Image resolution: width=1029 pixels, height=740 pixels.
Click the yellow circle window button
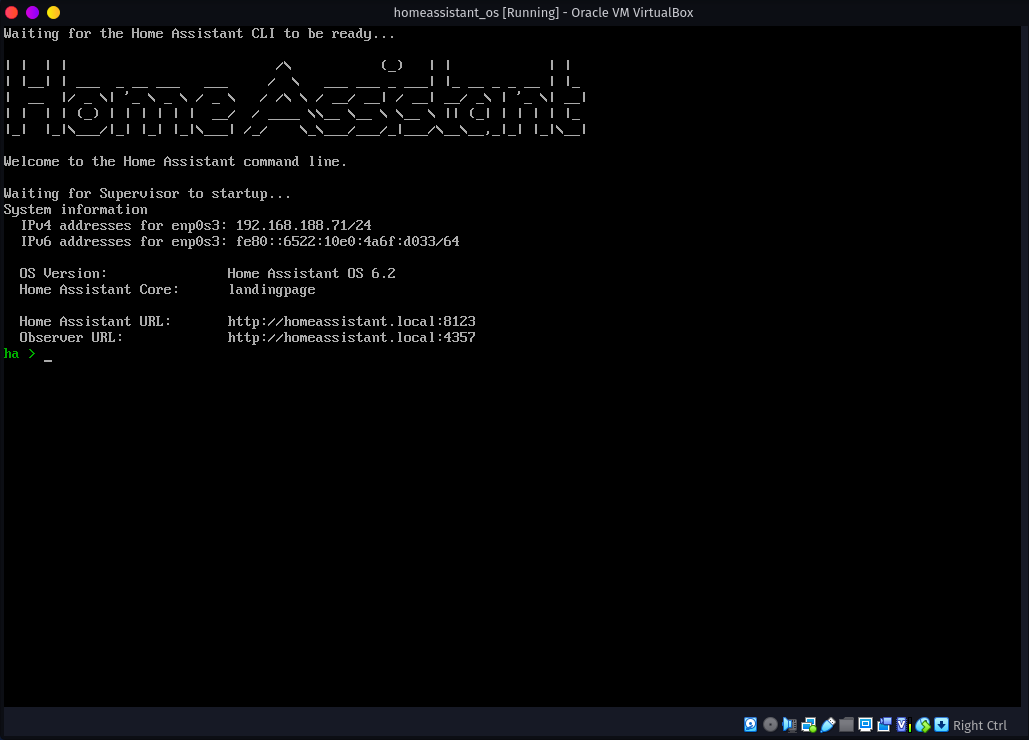tap(53, 12)
